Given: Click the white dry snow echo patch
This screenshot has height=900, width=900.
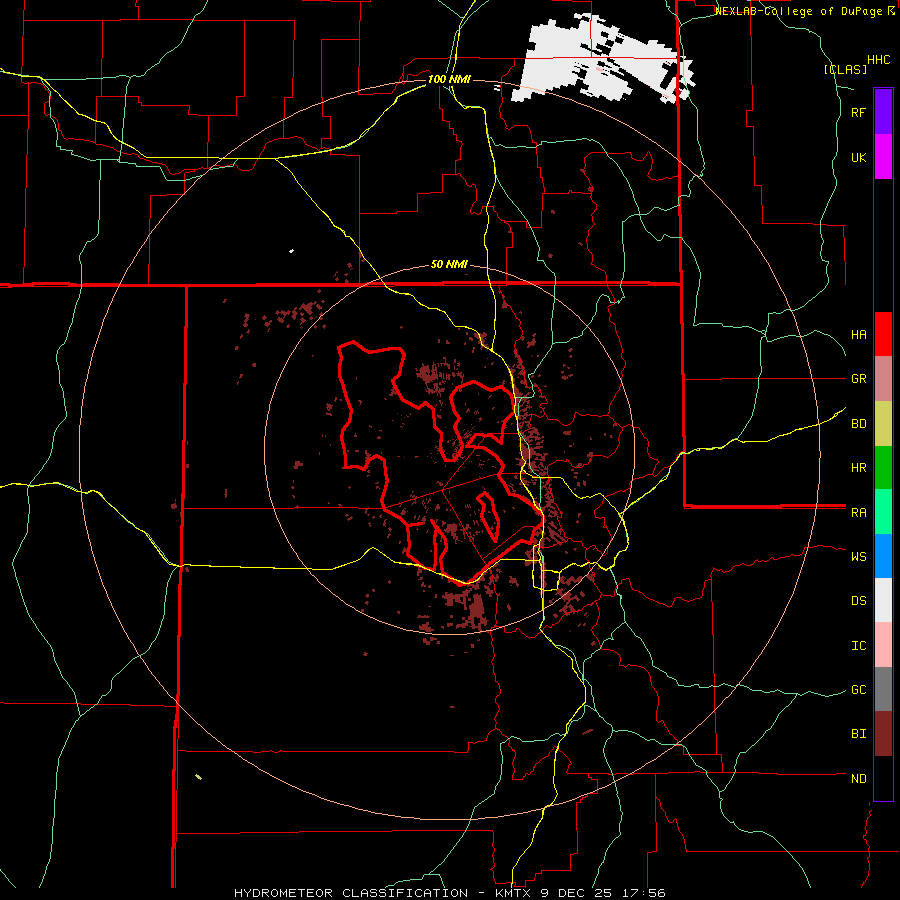Looking at the screenshot, I should coord(603,60).
